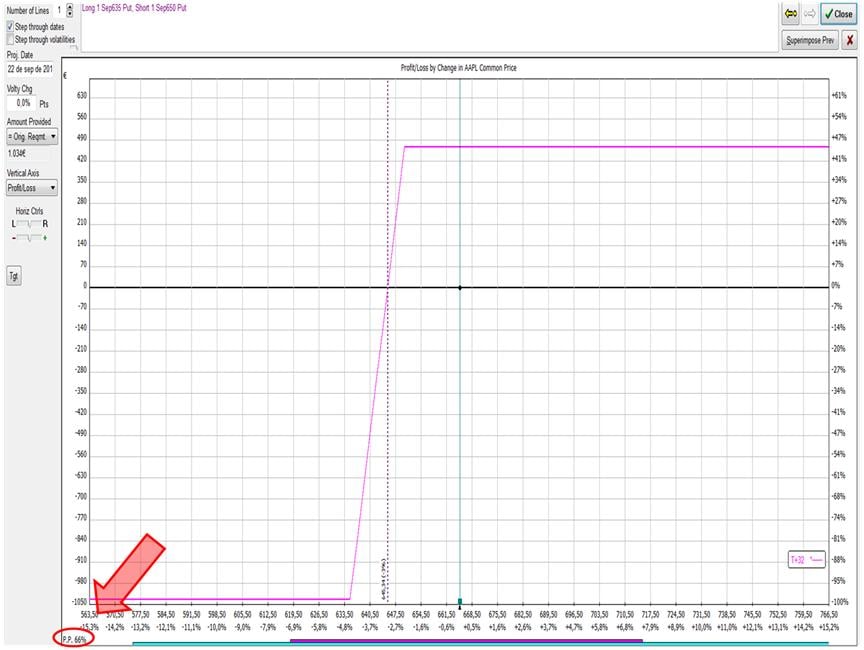Click the -100% right axis label

839,602
